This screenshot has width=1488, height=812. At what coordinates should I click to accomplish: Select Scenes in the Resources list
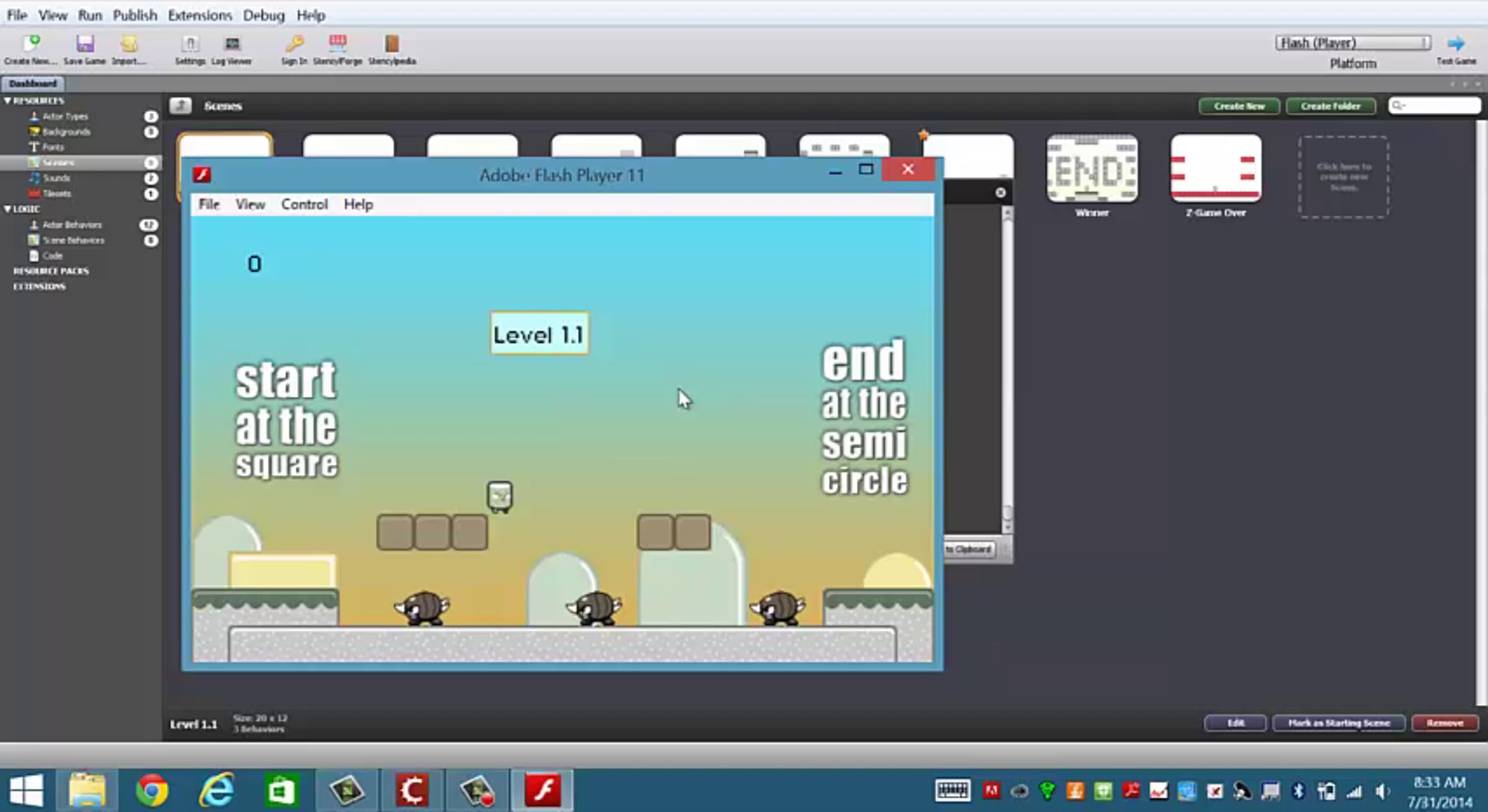point(81,162)
